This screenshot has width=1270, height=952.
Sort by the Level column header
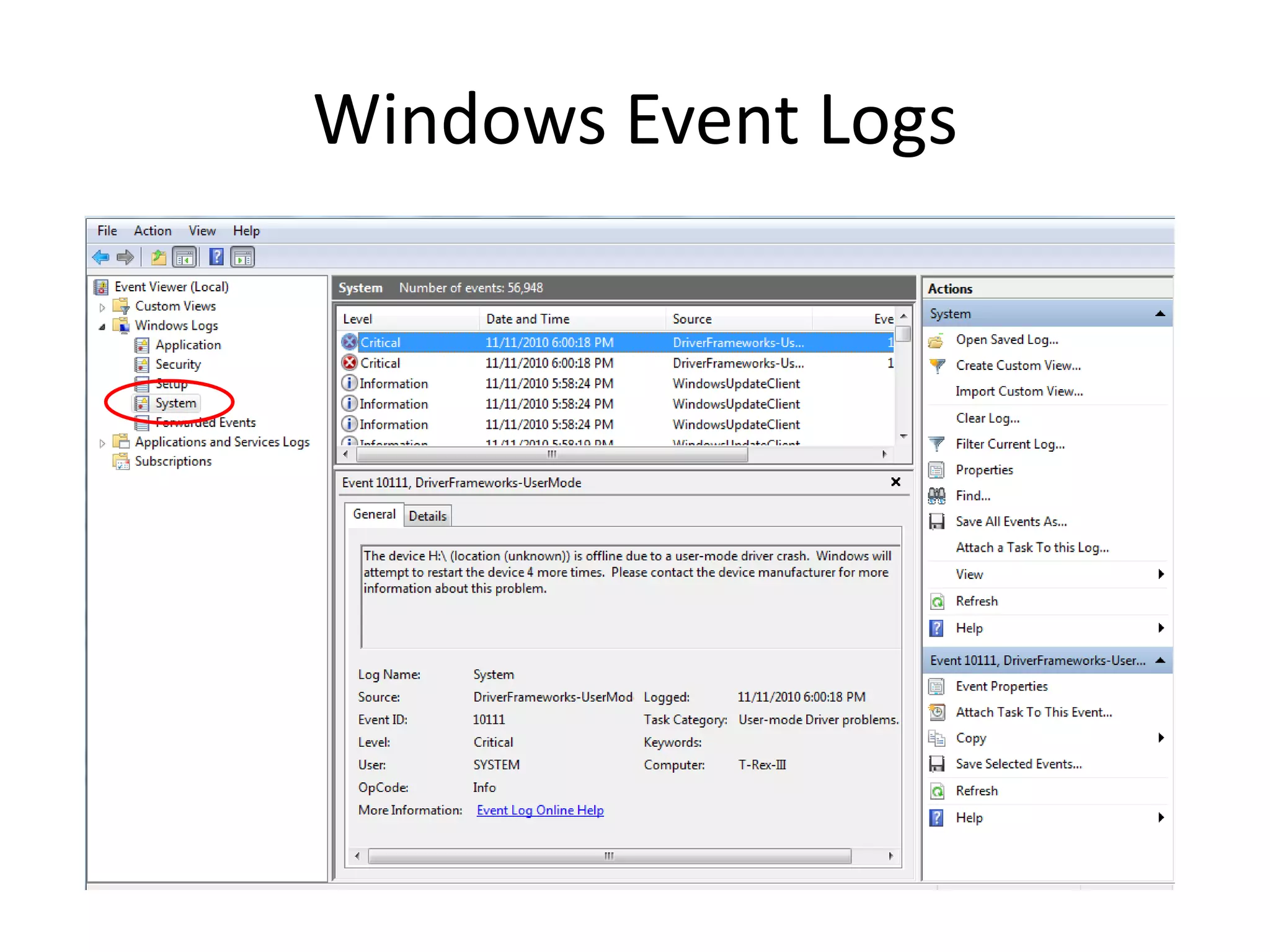408,319
